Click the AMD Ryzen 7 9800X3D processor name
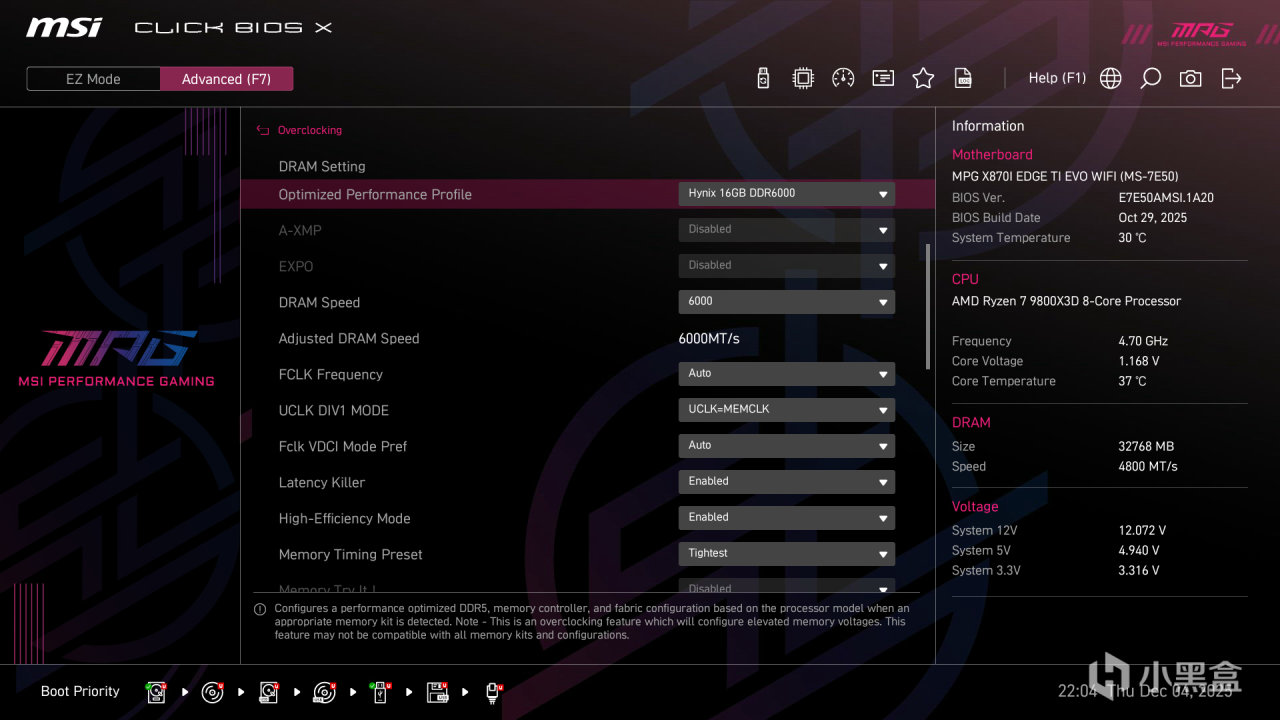The width and height of the screenshot is (1280, 720). (1066, 301)
